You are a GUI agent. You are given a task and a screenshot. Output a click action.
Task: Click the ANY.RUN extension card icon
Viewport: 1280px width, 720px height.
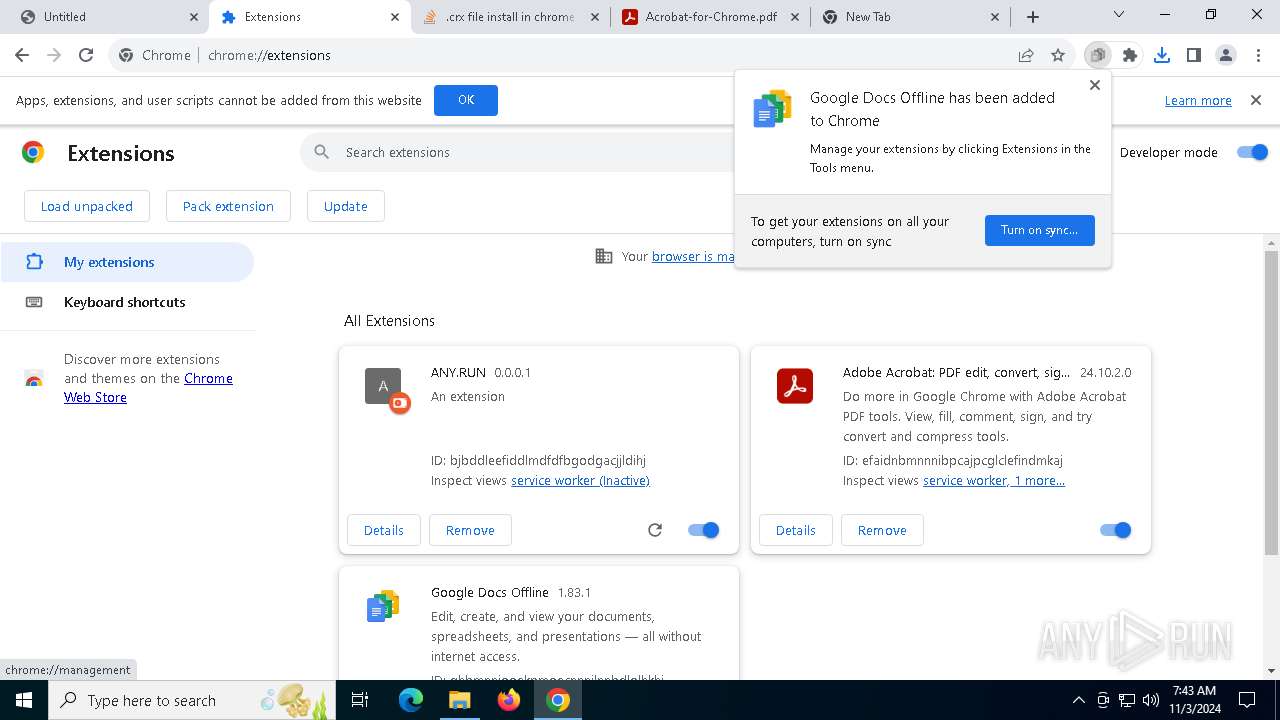click(x=386, y=388)
